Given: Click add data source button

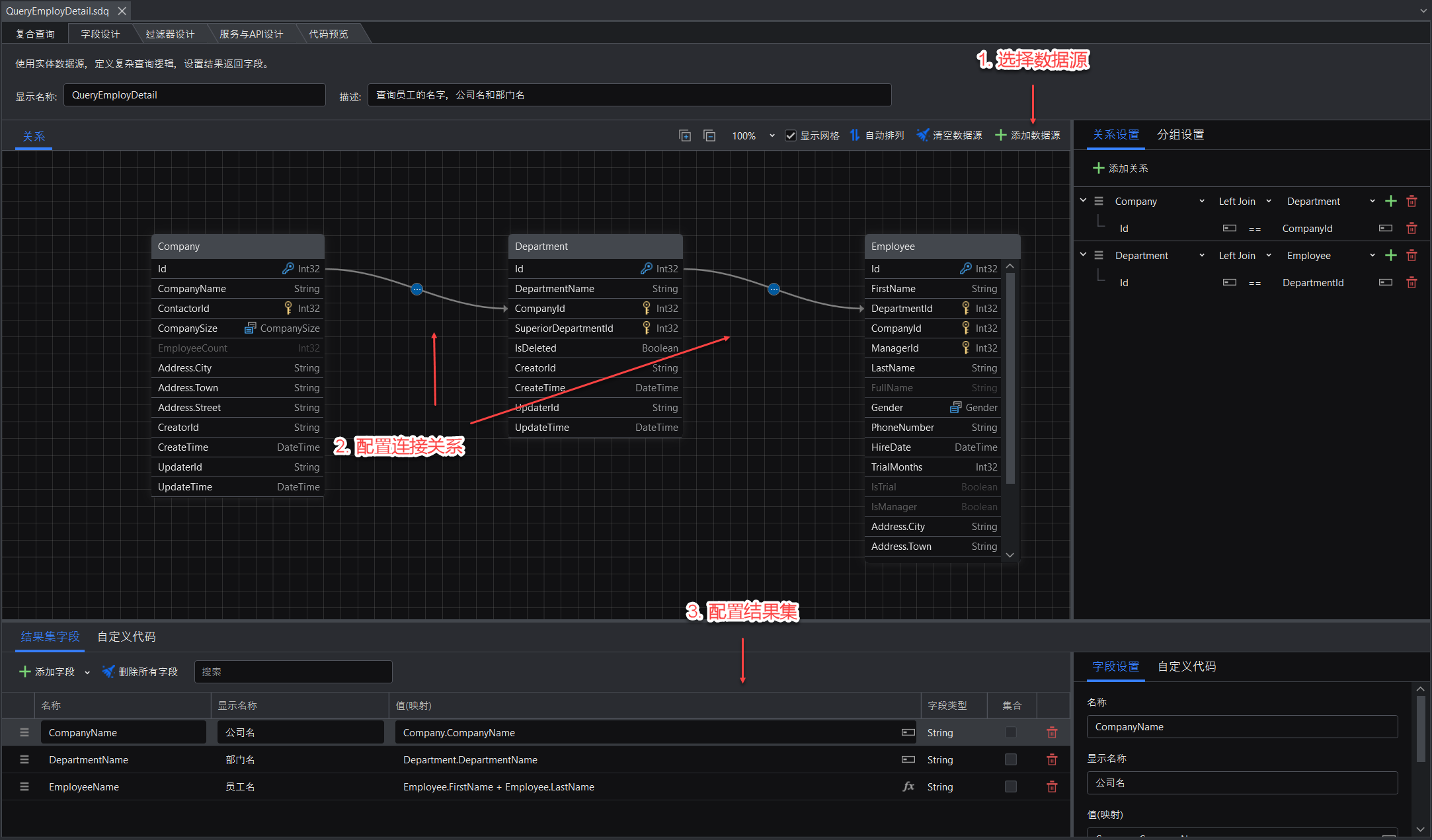Looking at the screenshot, I should point(1028,135).
